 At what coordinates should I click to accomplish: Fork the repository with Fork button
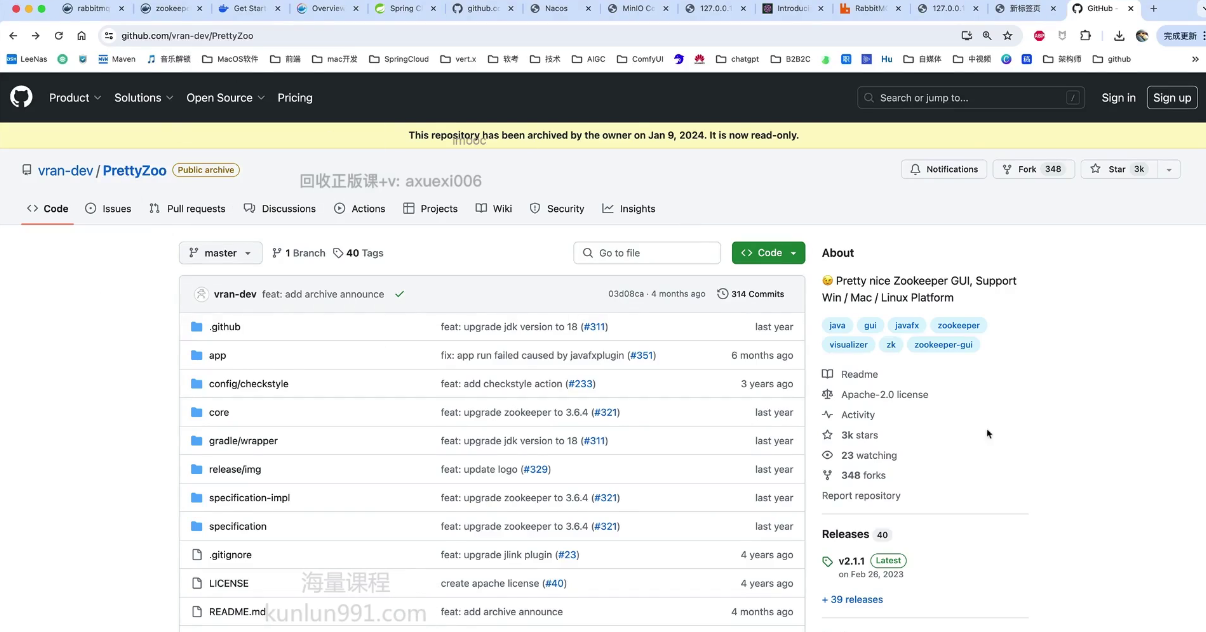click(x=1033, y=170)
